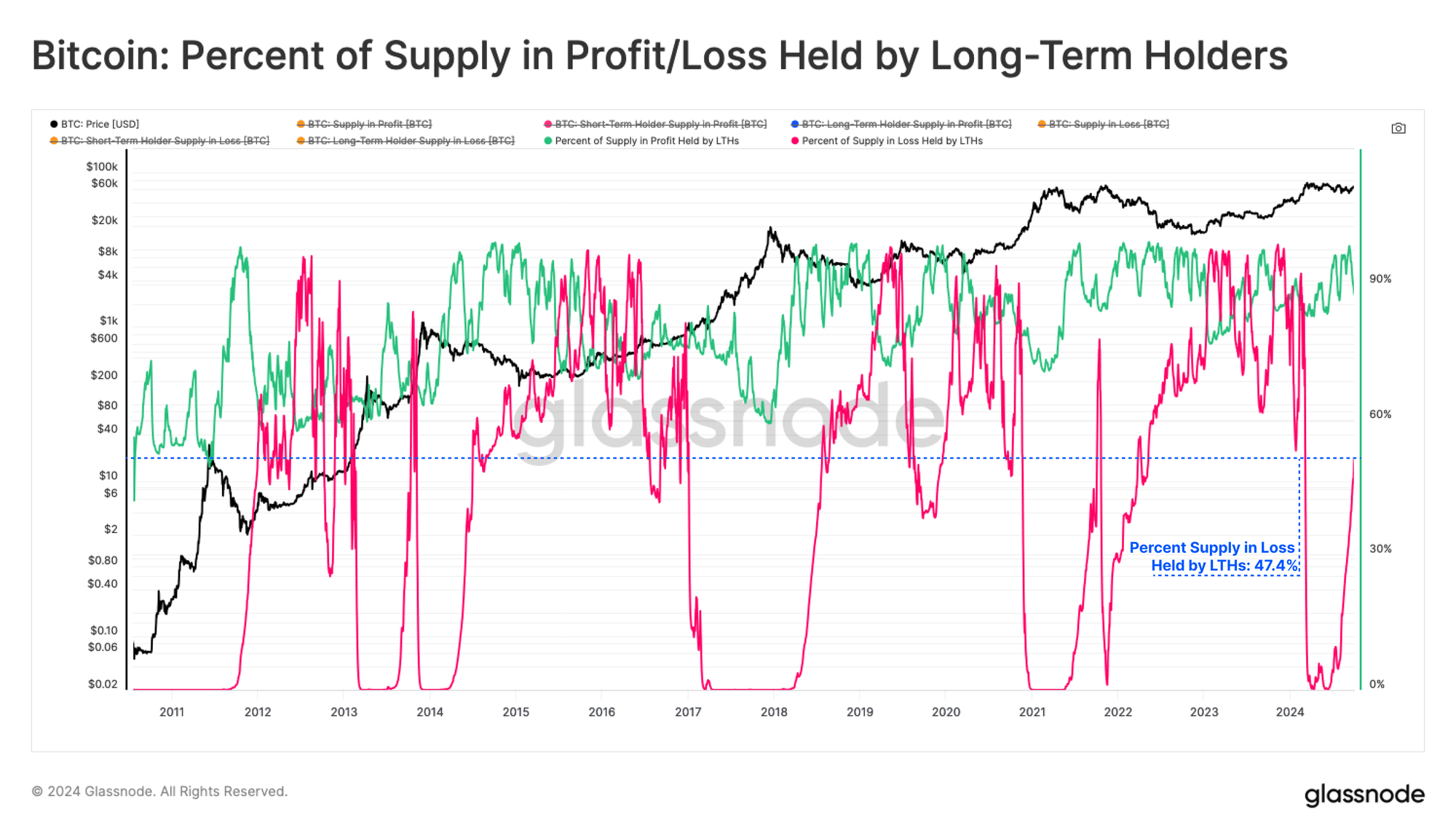Viewport: 1456px width, 839px height.
Task: Click the black BTC Price legend dot
Action: [54, 125]
